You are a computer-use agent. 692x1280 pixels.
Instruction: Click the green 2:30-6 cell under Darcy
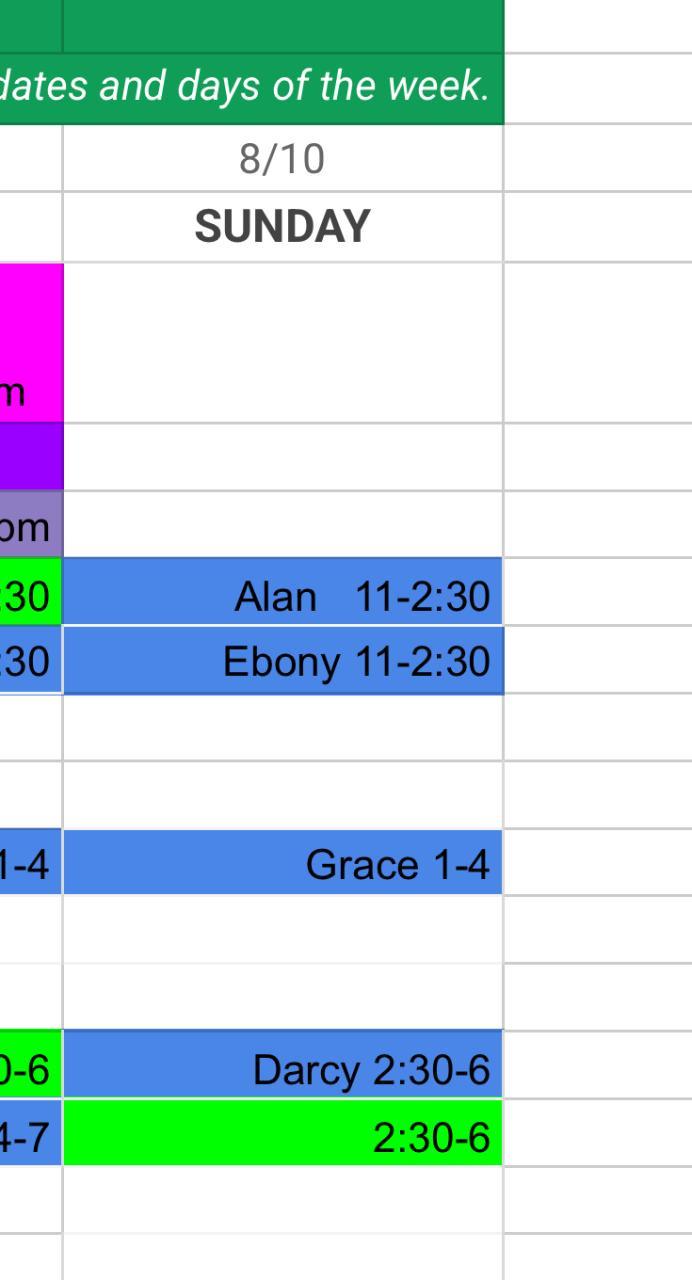(282, 1134)
